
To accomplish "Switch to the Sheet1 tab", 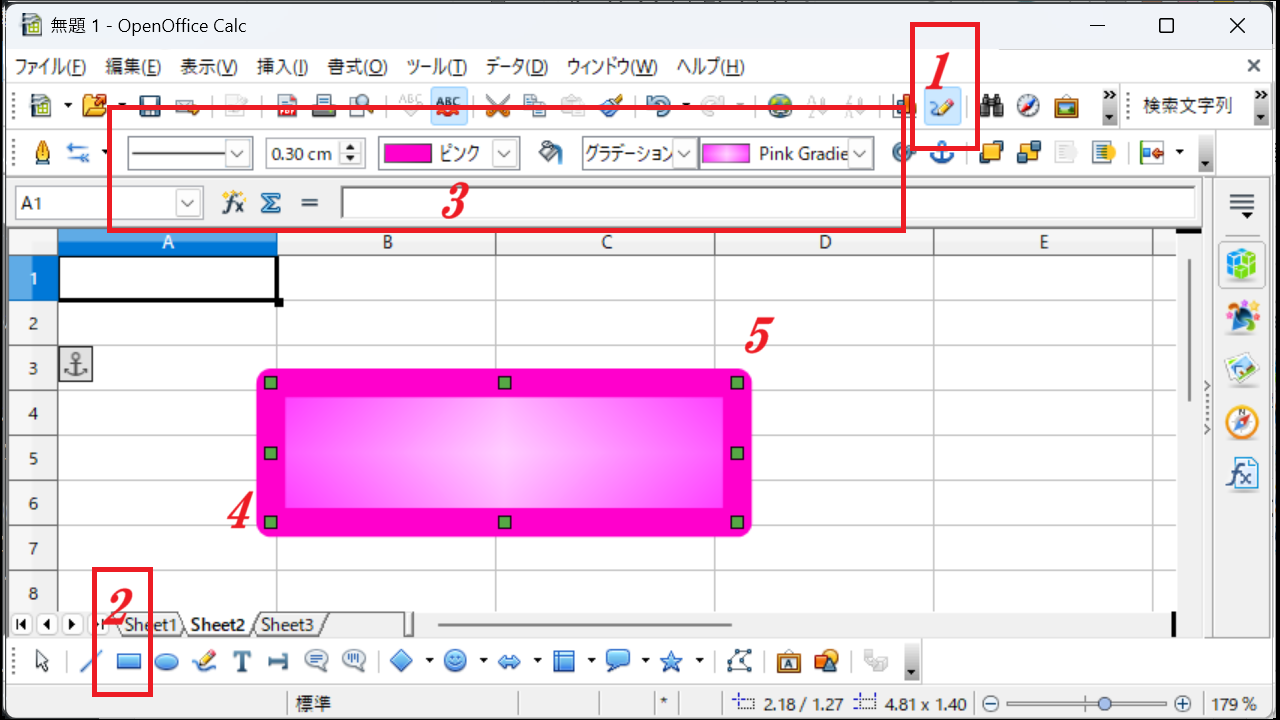I will tap(150, 625).
